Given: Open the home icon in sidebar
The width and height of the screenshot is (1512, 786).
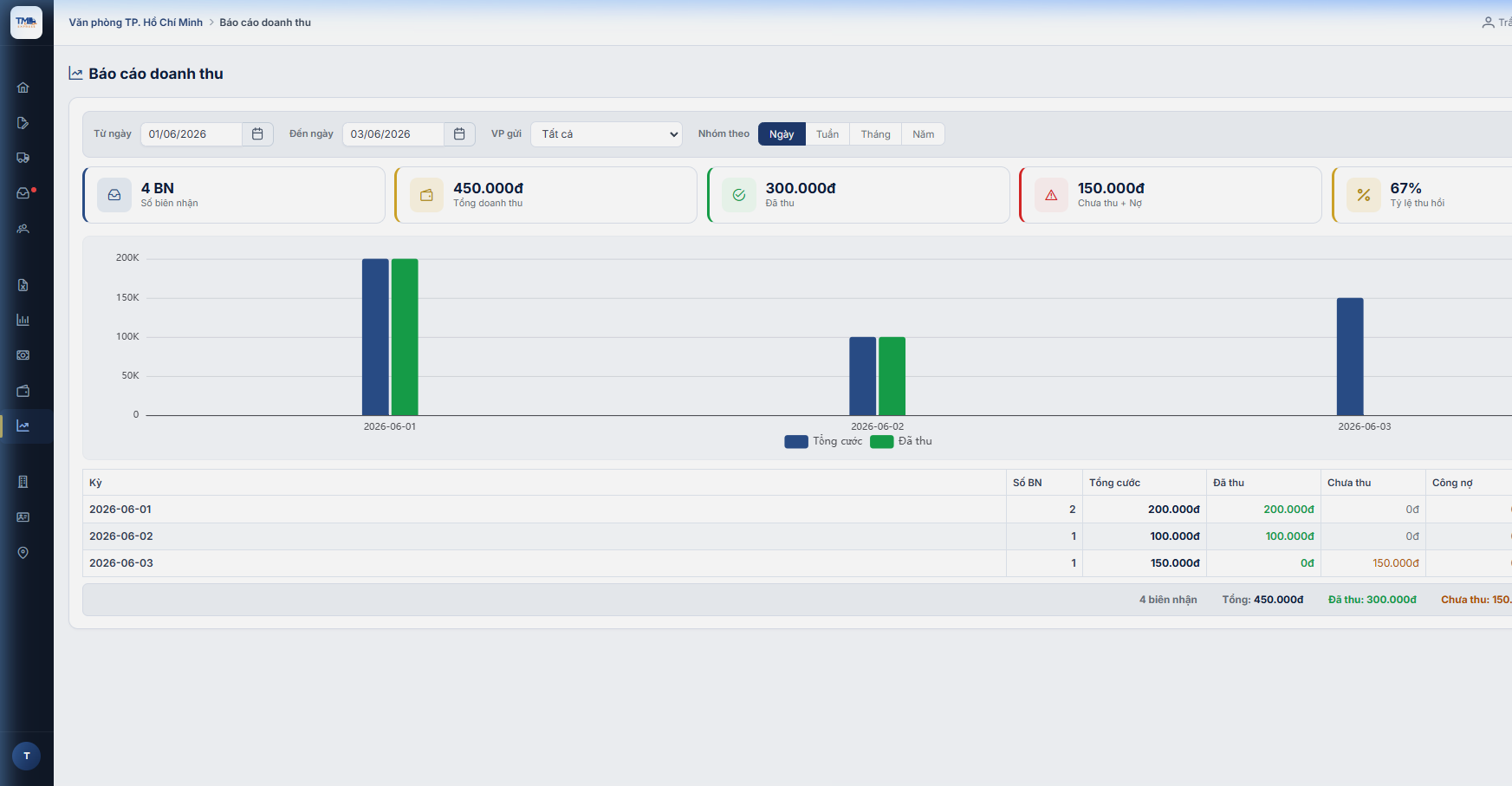Looking at the screenshot, I should [x=23, y=88].
